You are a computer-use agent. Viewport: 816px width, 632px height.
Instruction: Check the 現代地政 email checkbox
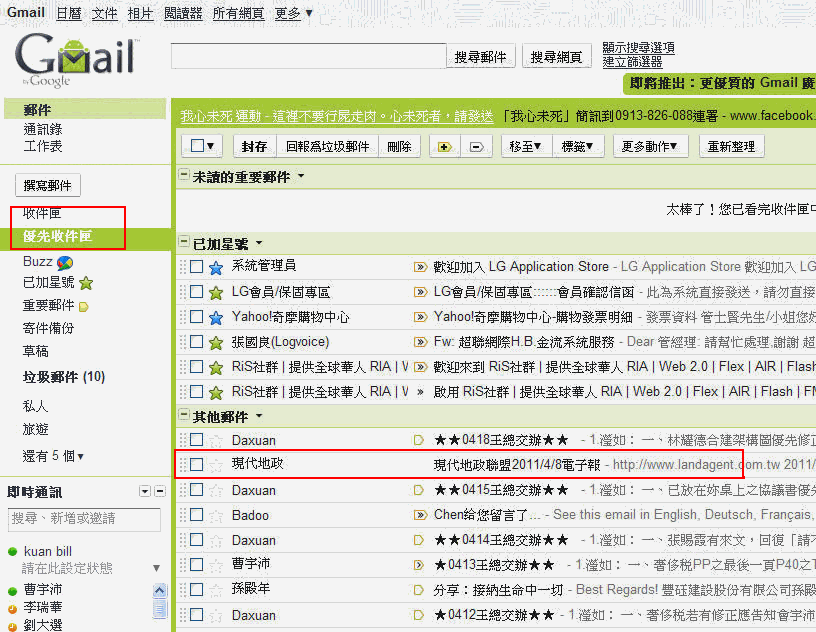[197, 464]
